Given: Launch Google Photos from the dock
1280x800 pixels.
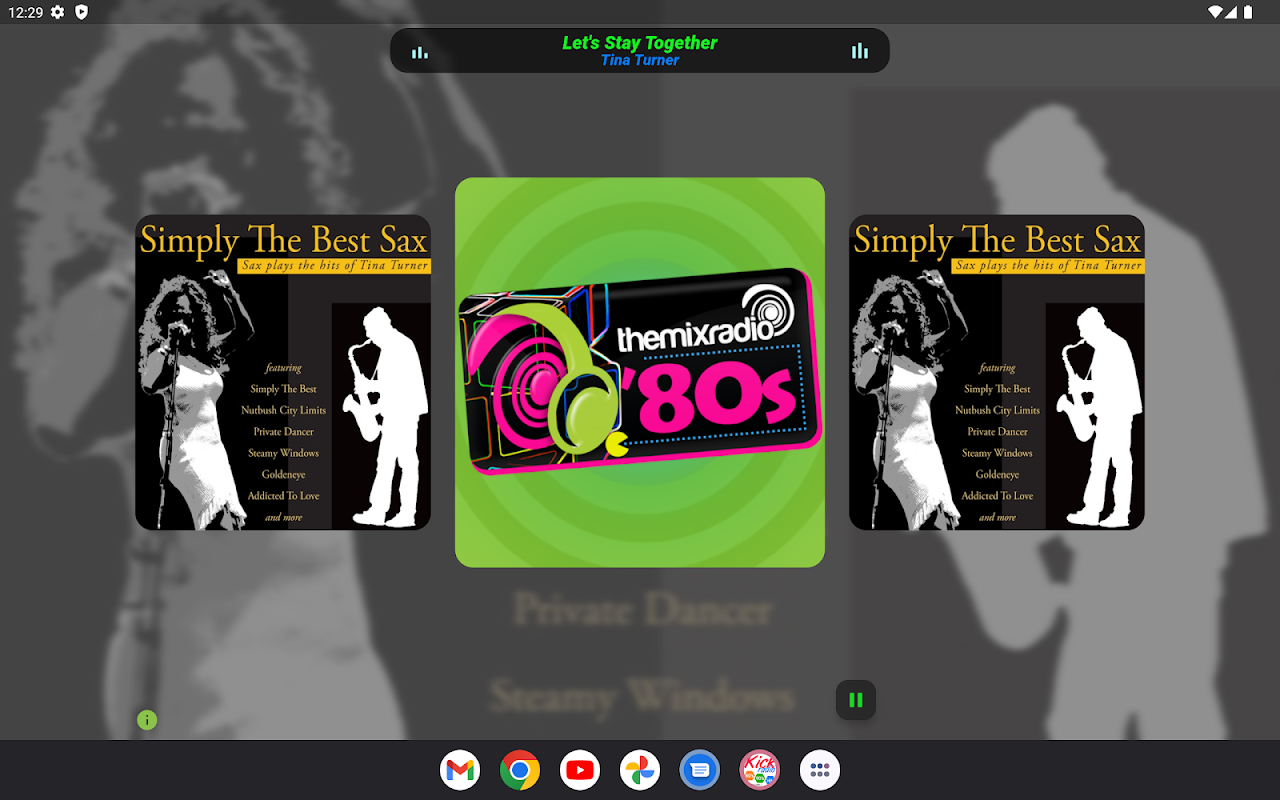Looking at the screenshot, I should 640,770.
